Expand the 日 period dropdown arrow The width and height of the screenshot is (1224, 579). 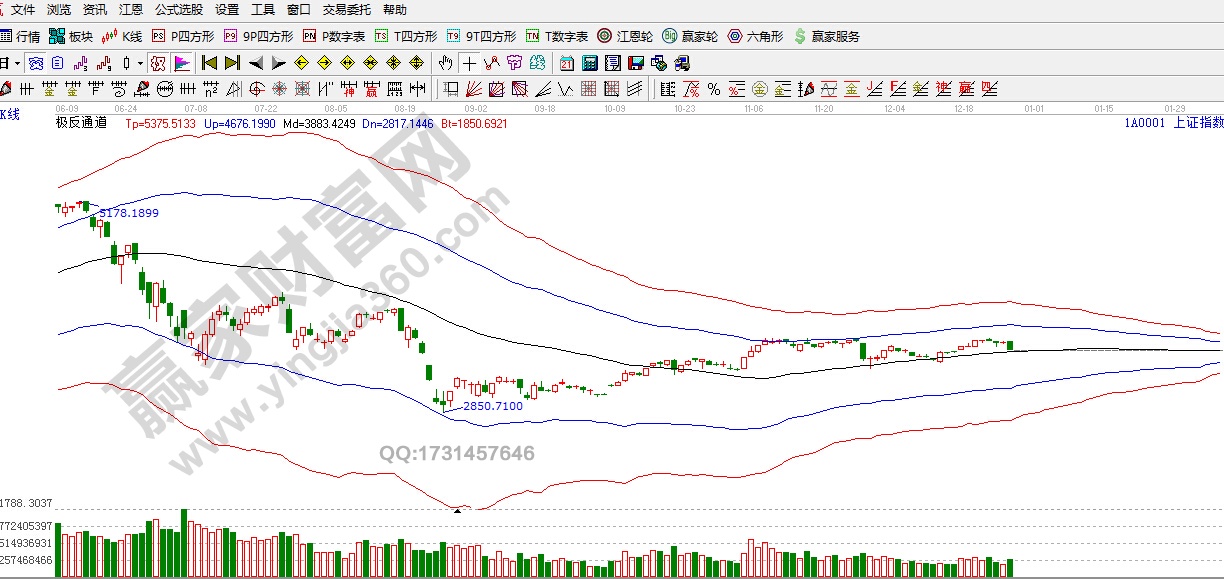click(x=17, y=63)
